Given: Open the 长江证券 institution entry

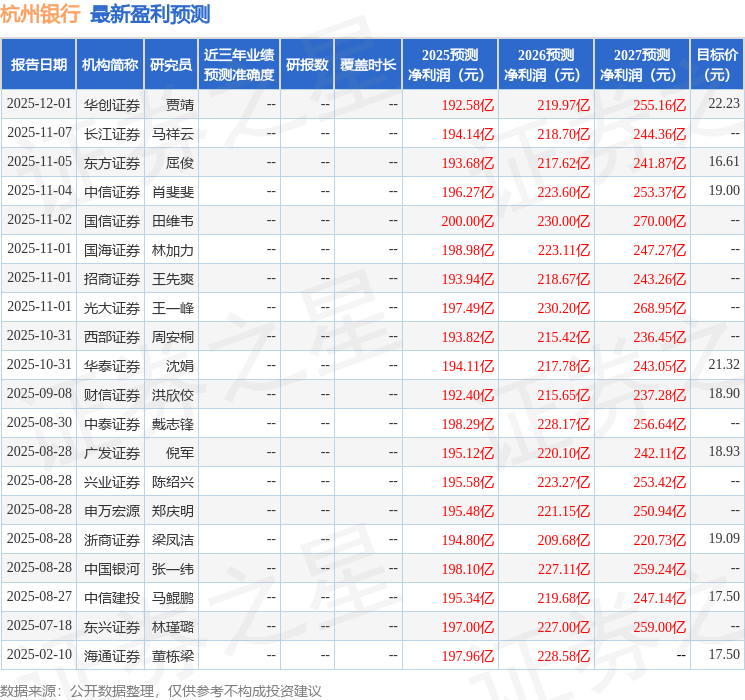Looking at the screenshot, I should coord(111,133).
